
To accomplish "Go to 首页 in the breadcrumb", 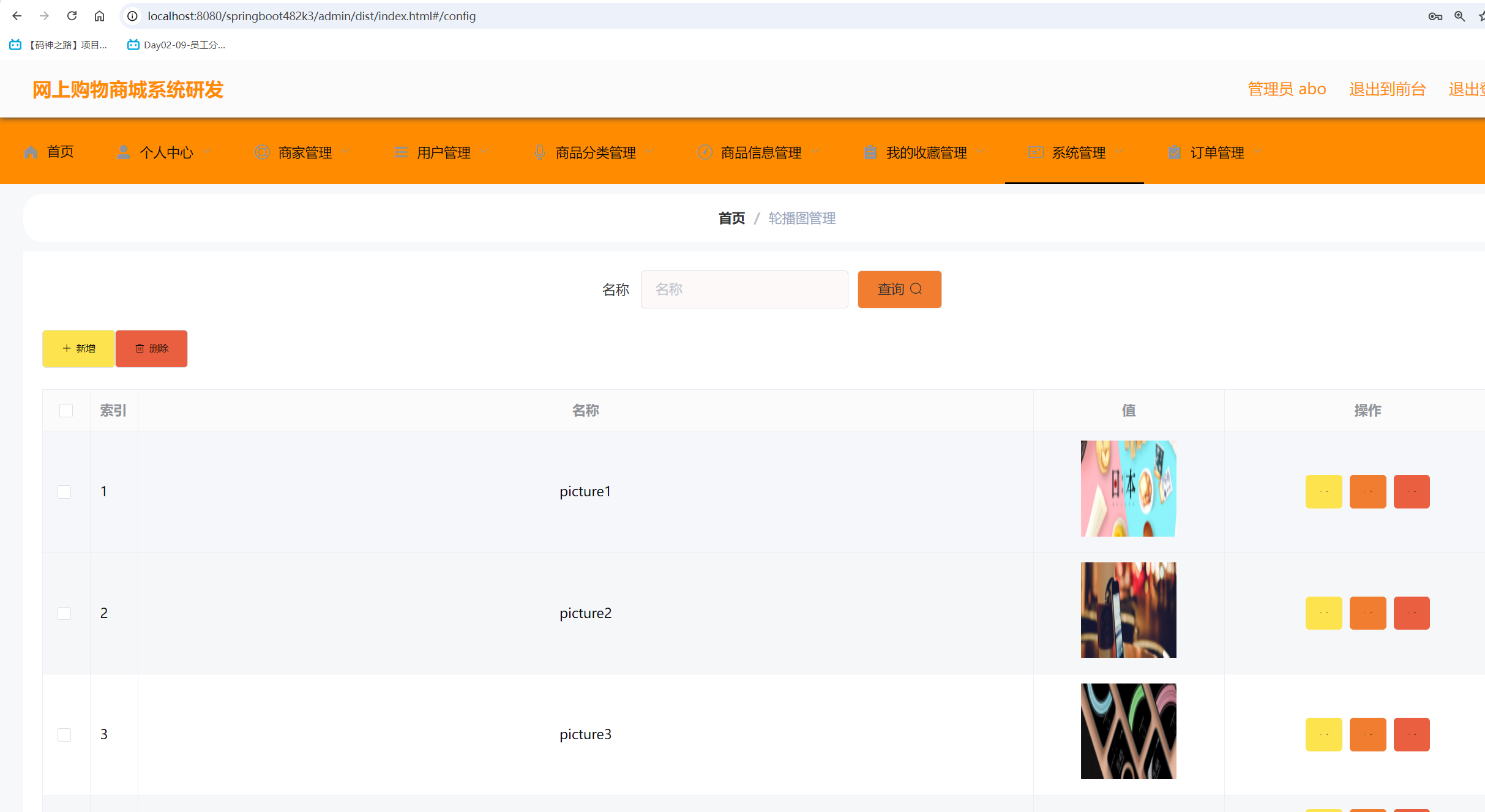I will (x=731, y=218).
